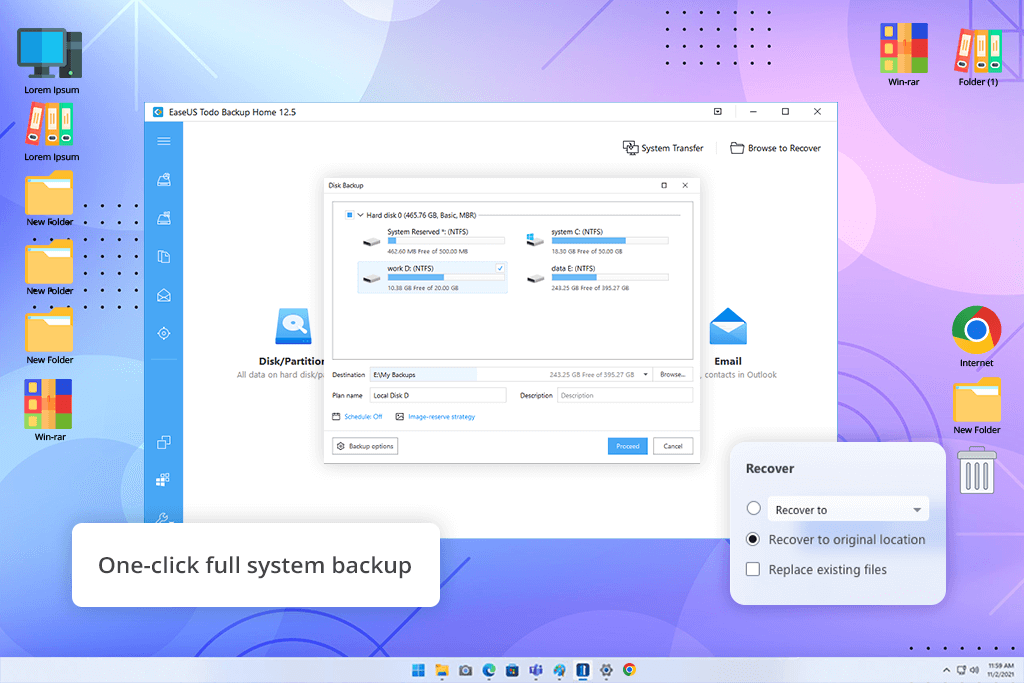
Task: Click the volume icon in system tray
Action: [974, 670]
